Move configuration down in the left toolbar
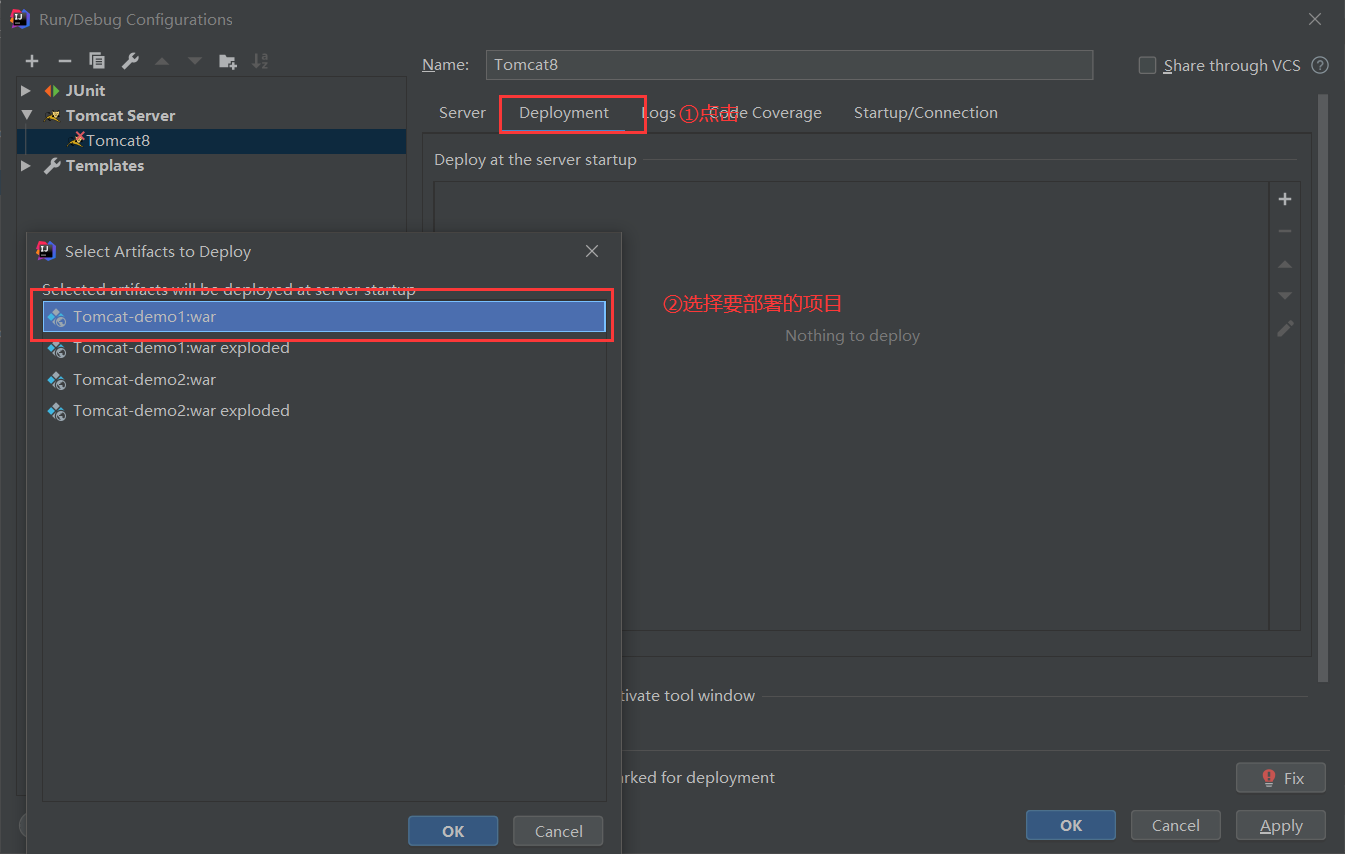The image size is (1345, 854). tap(195, 62)
